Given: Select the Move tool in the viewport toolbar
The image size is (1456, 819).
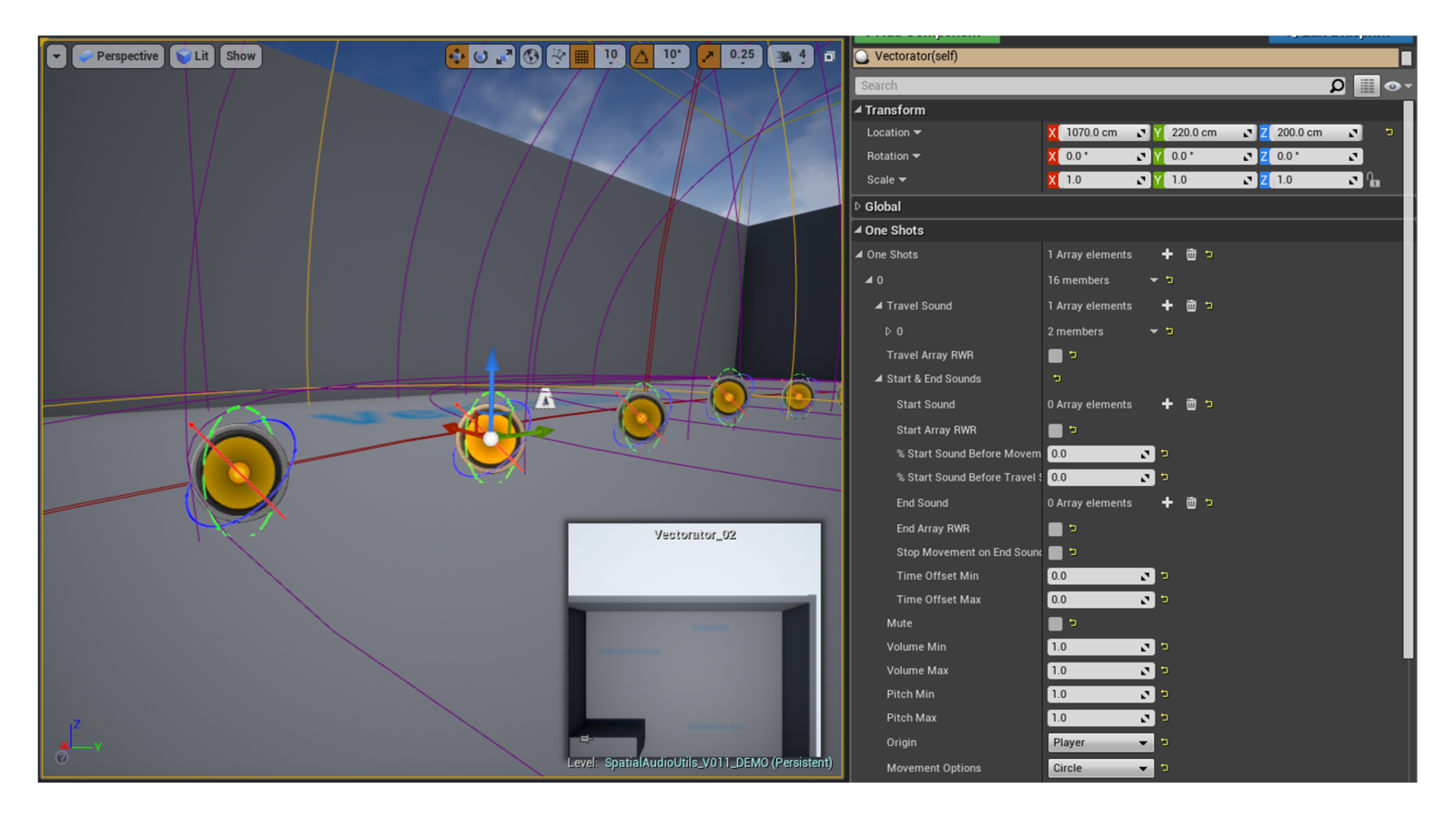Looking at the screenshot, I should pos(458,56).
